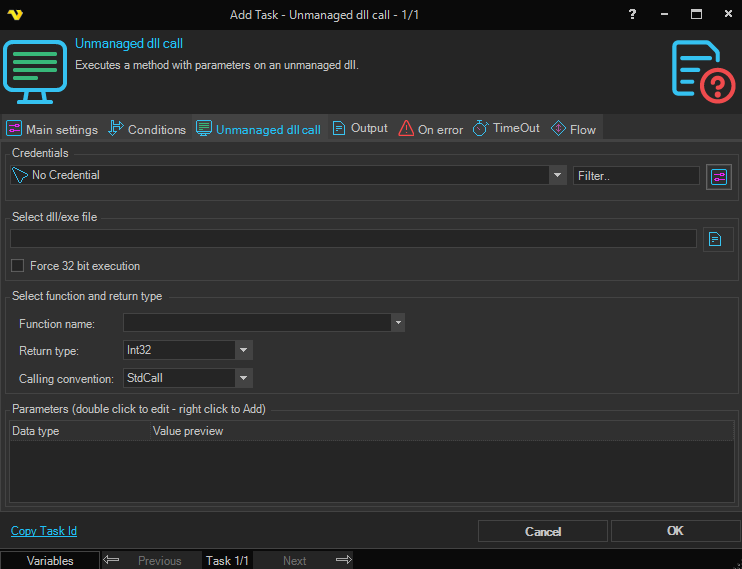The width and height of the screenshot is (742, 569).
Task: Click the Variables button at bottom
Action: (50, 560)
